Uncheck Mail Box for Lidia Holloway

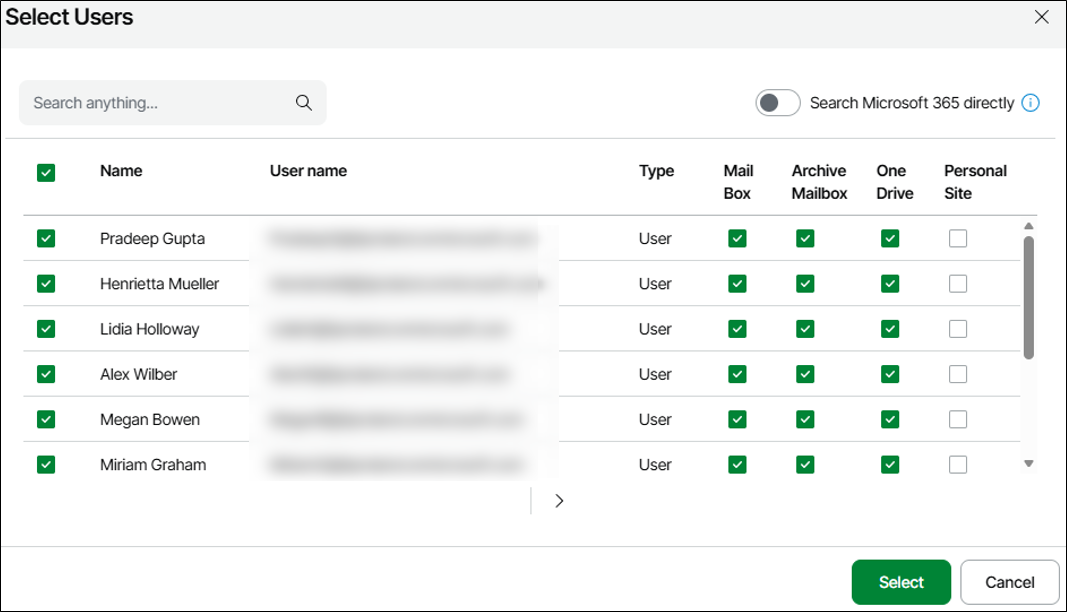tap(737, 329)
